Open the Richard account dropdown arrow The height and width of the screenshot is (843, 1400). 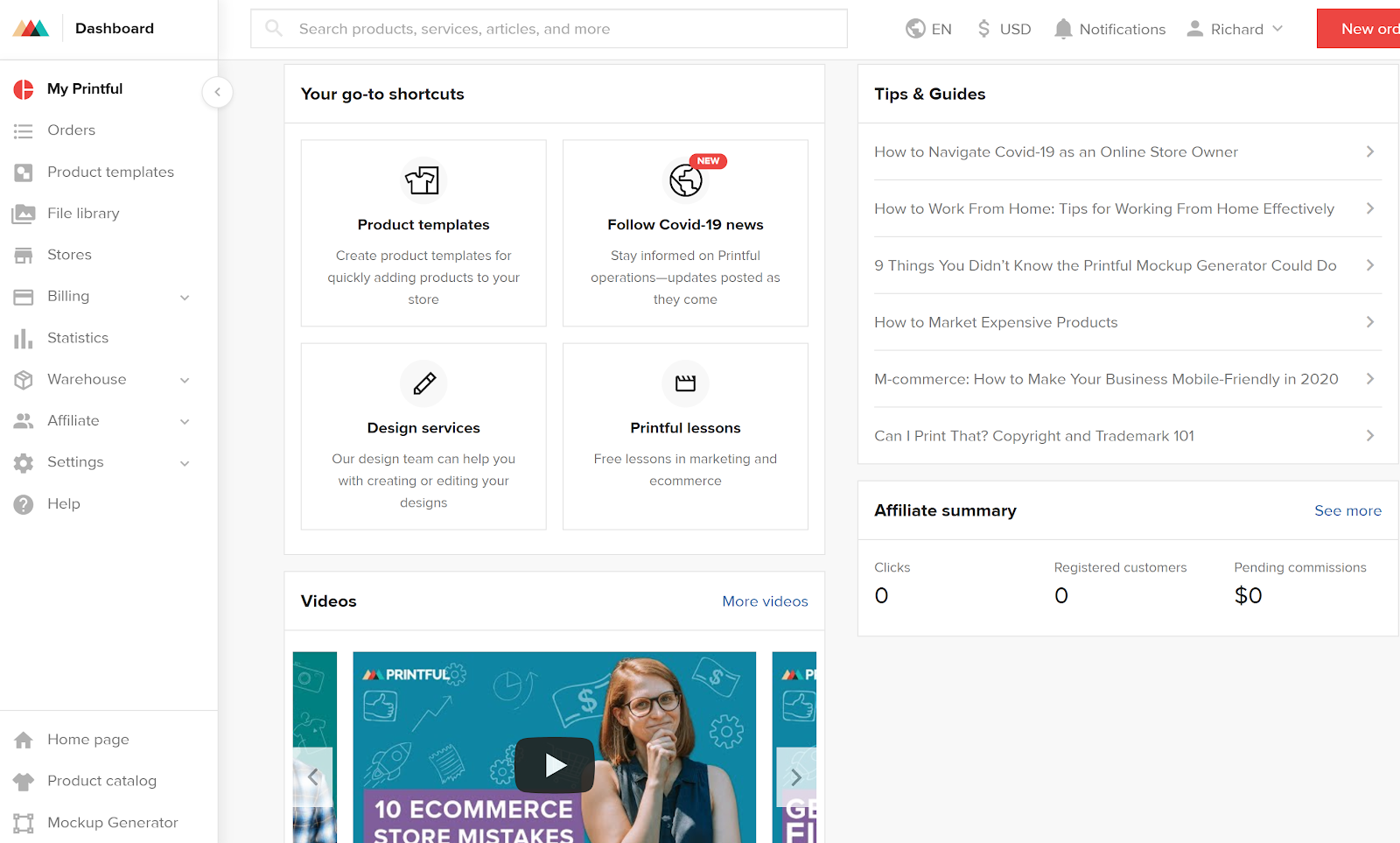click(x=1277, y=29)
